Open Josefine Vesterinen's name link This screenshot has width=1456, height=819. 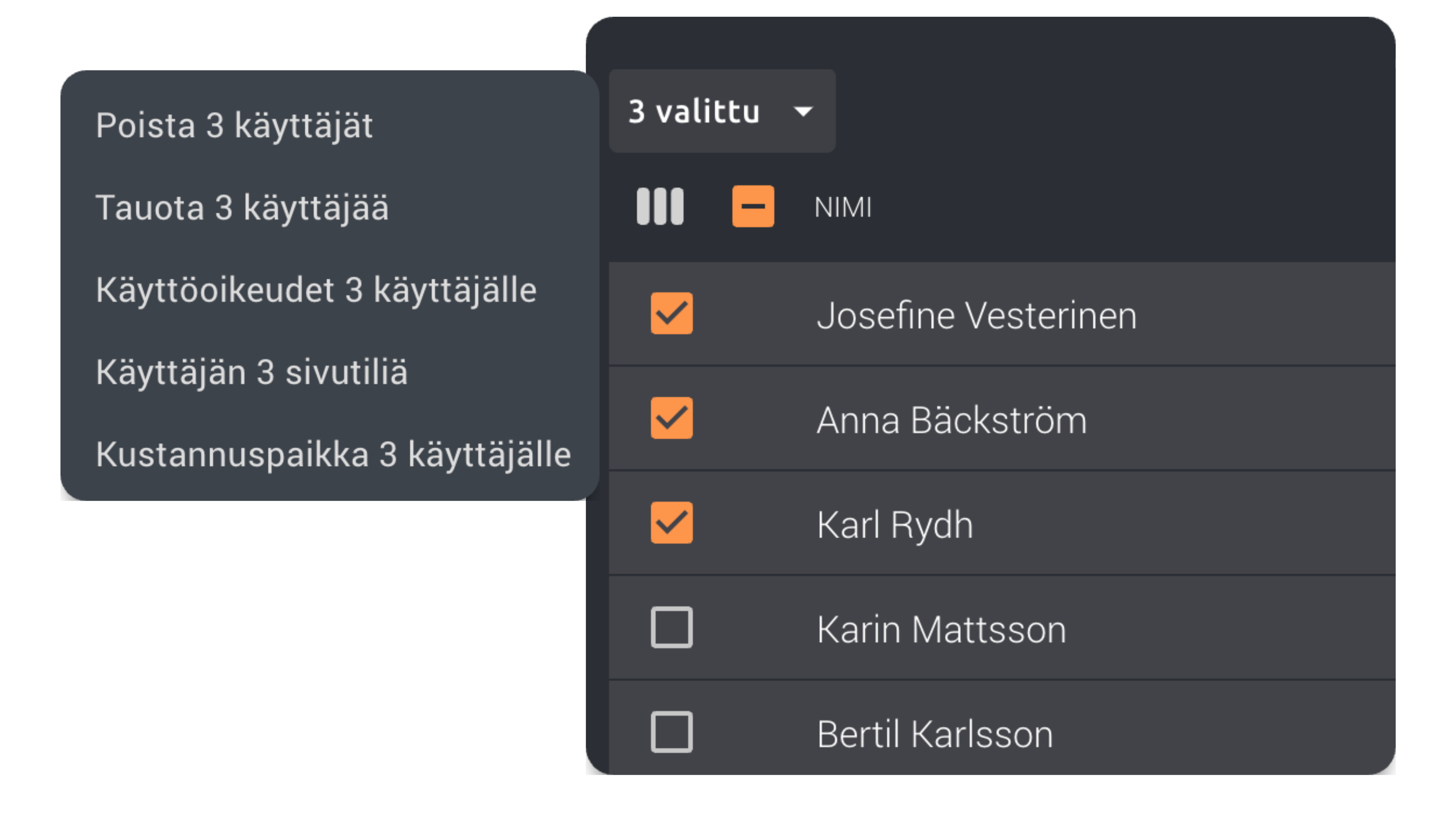point(976,315)
